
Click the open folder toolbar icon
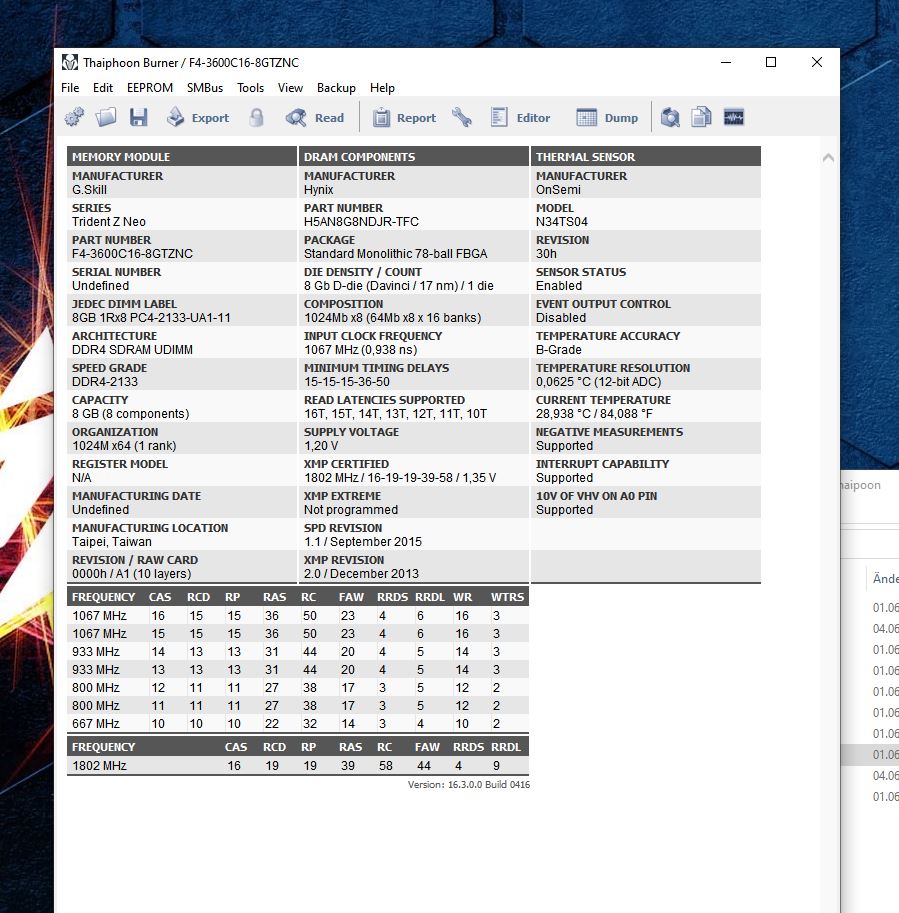(x=106, y=117)
